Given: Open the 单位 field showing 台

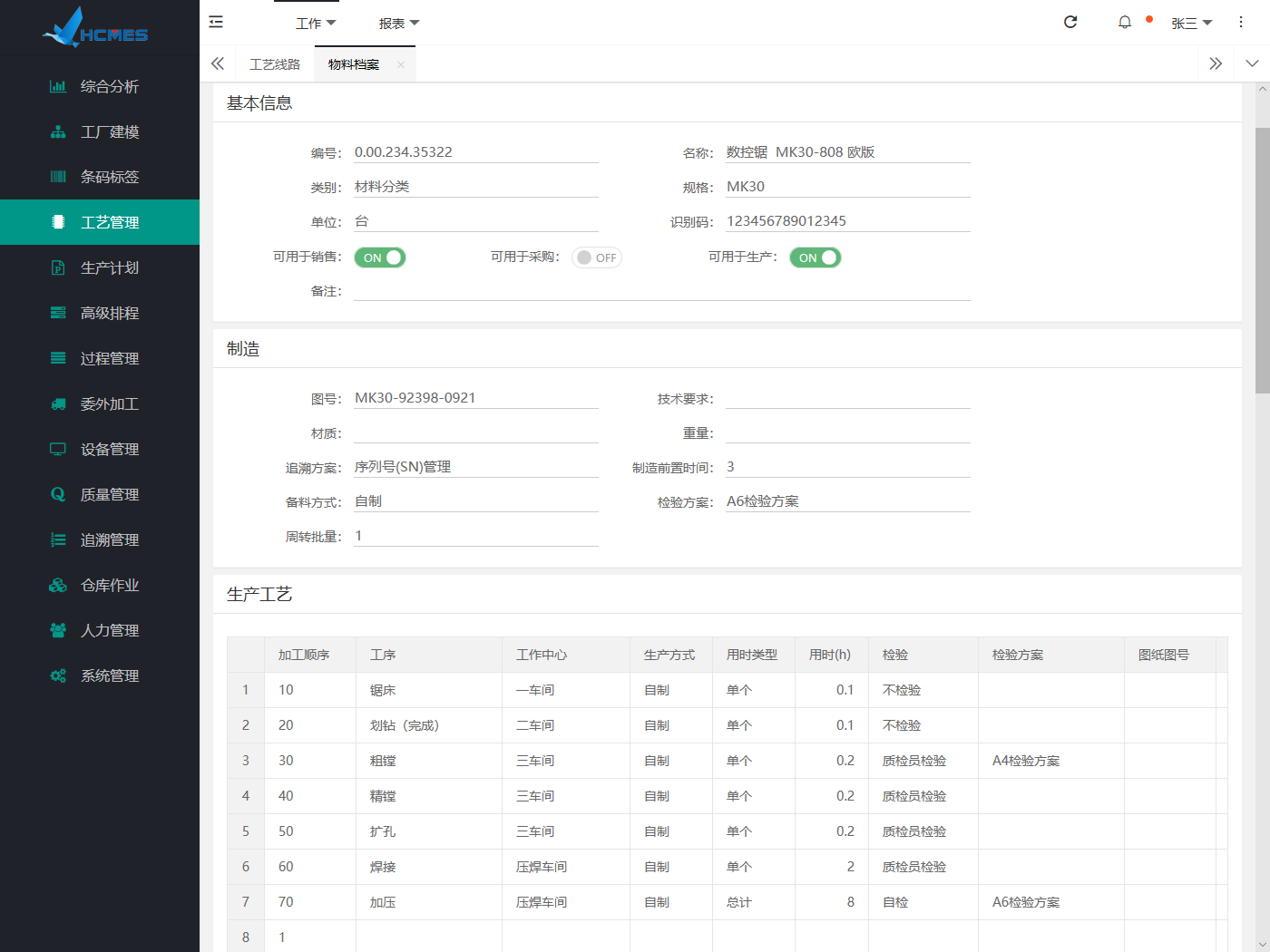Looking at the screenshot, I should [x=476, y=221].
